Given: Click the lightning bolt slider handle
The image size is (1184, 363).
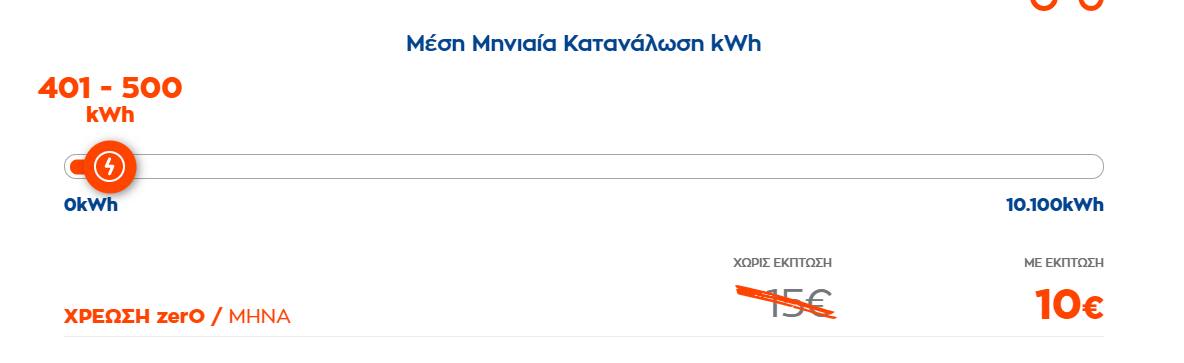Looking at the screenshot, I should (x=109, y=167).
